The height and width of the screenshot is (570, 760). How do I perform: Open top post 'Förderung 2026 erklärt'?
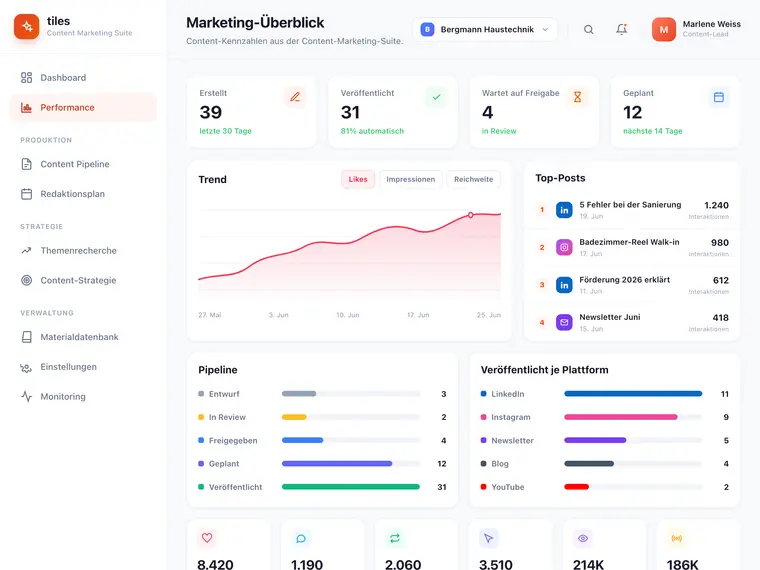coord(632,285)
